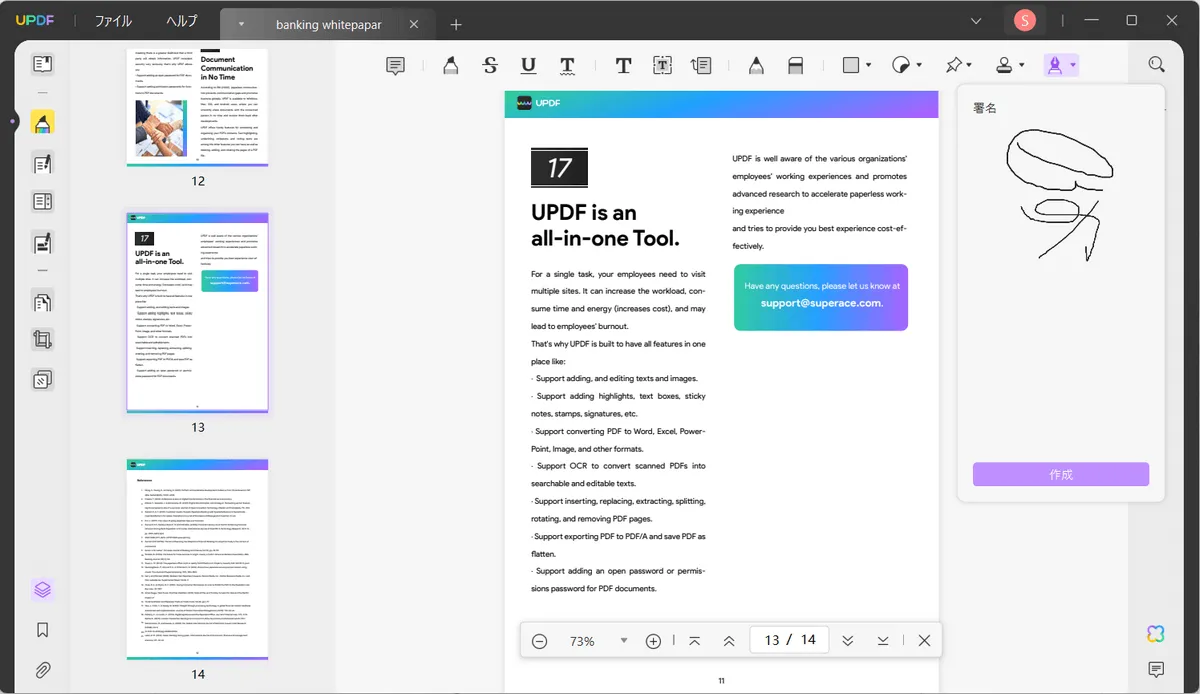Screen dimensions: 1200x694
Task: Click the heading 'UPDF is an all-in-one Tool.'
Action: (605, 226)
